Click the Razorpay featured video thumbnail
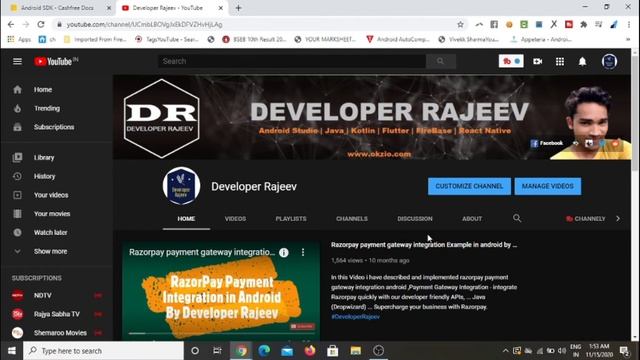This screenshot has height=360, width=640. tap(221, 292)
